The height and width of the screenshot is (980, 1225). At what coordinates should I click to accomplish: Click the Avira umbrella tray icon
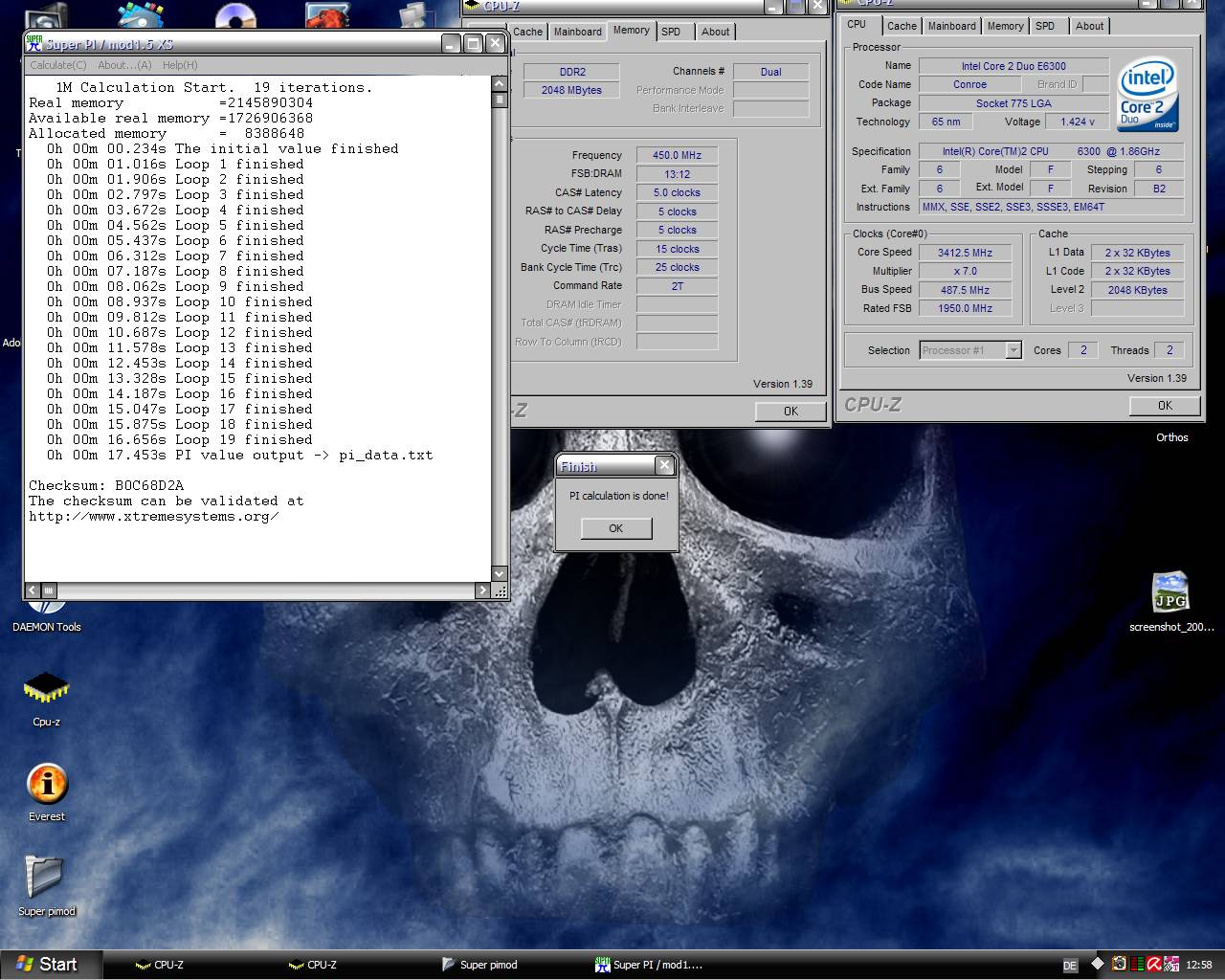pyautogui.click(x=1155, y=964)
